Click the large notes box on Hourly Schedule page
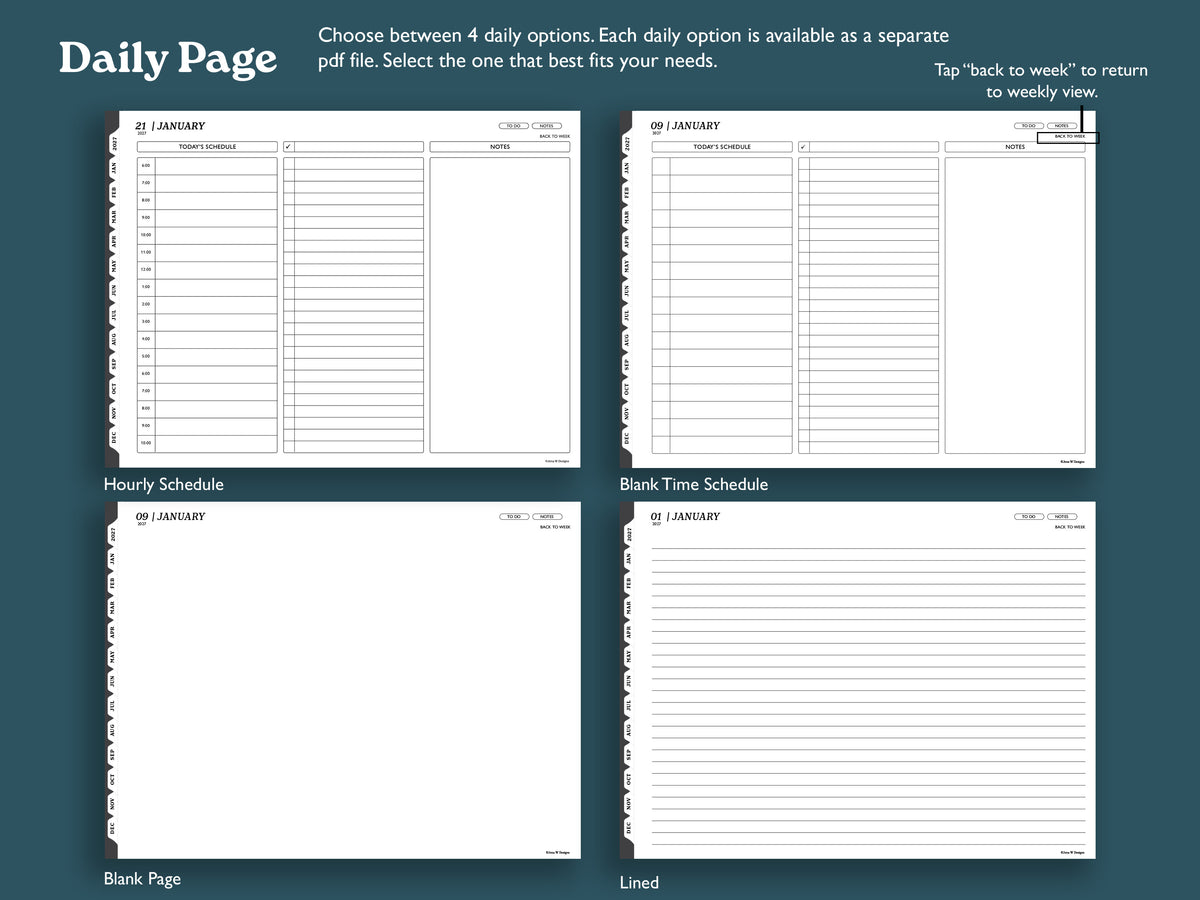This screenshot has width=1200, height=900. coord(500,305)
